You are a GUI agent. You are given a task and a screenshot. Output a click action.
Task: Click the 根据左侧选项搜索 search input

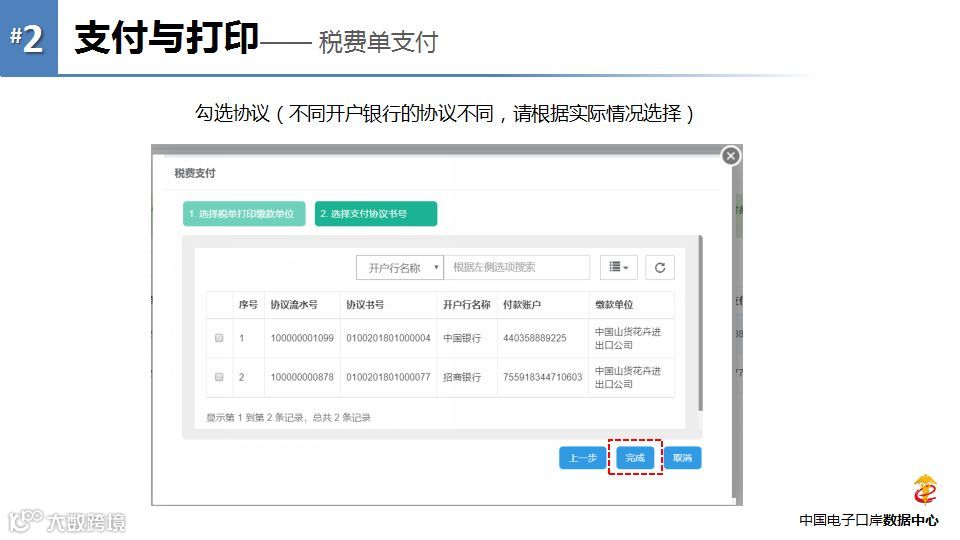[517, 268]
